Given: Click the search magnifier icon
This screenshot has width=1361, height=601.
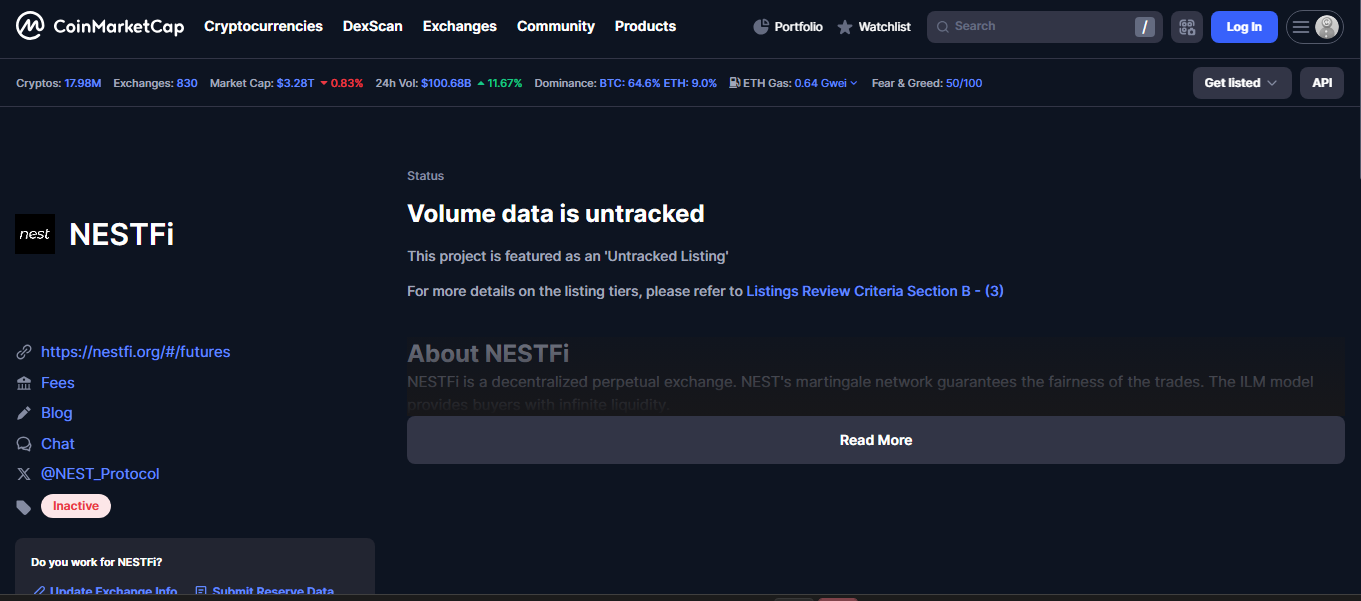Looking at the screenshot, I should [x=943, y=27].
